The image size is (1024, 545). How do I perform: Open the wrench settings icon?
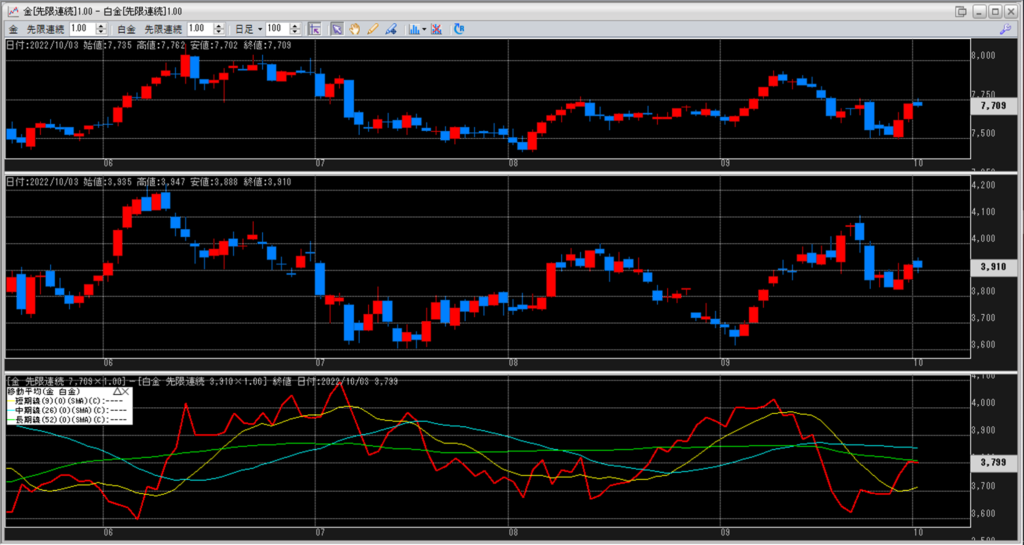[x=1007, y=30]
